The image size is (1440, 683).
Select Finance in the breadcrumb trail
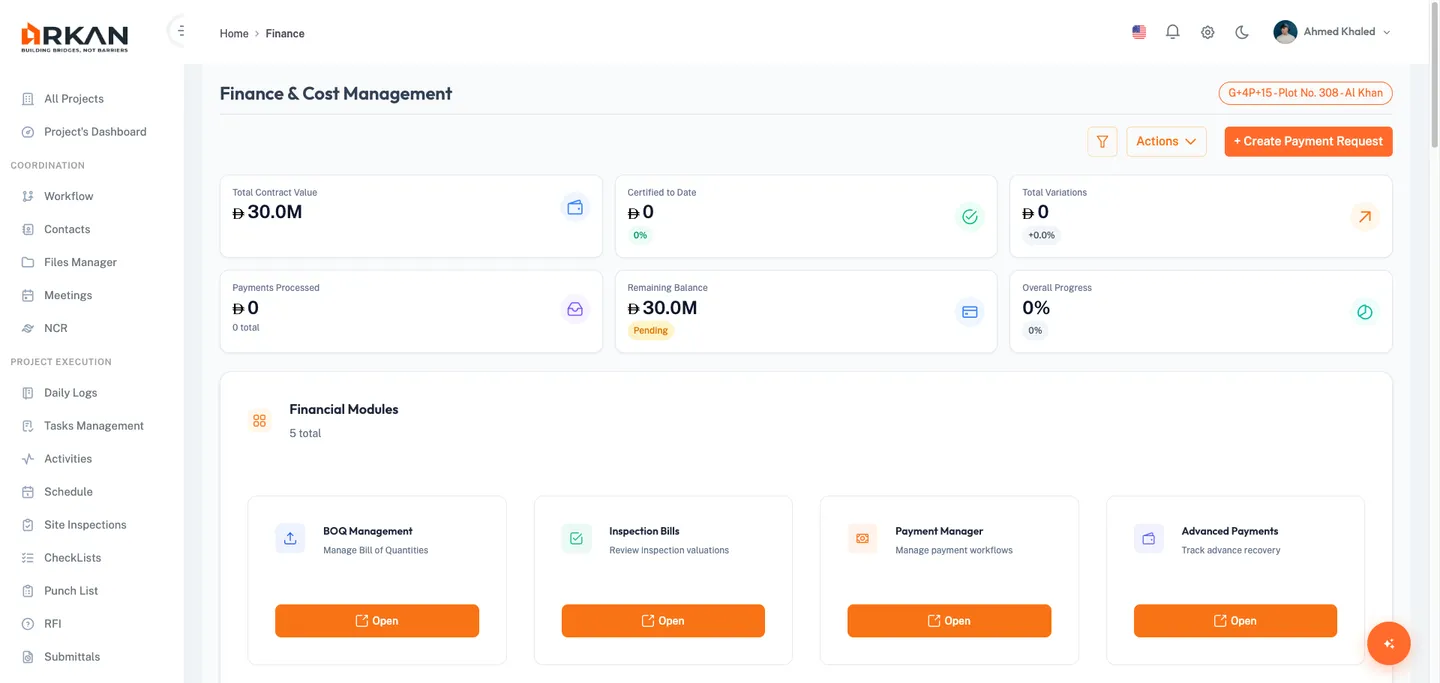coord(285,33)
